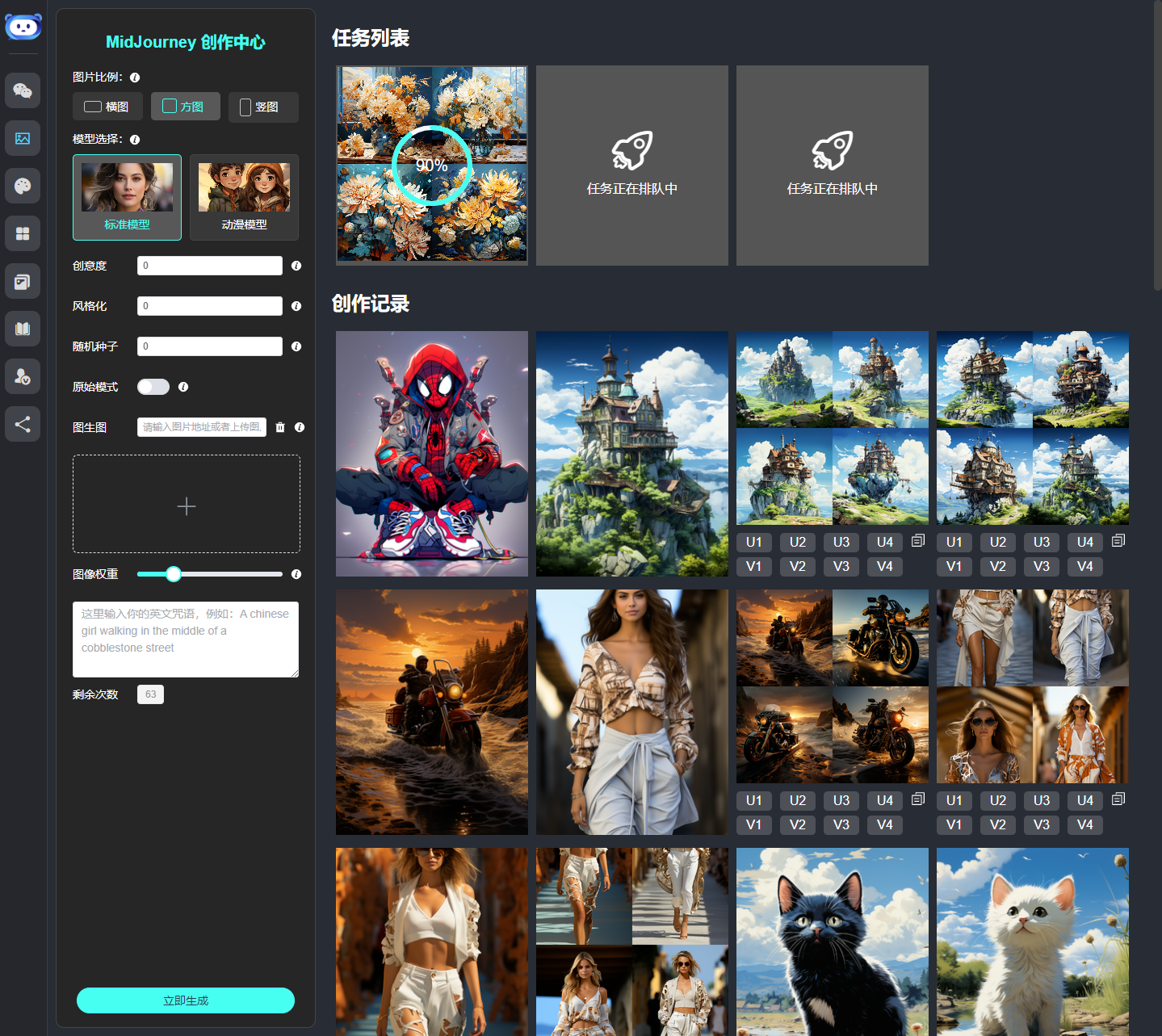Click the trash icon beside 图生图 field
1162x1036 pixels.
tap(280, 427)
